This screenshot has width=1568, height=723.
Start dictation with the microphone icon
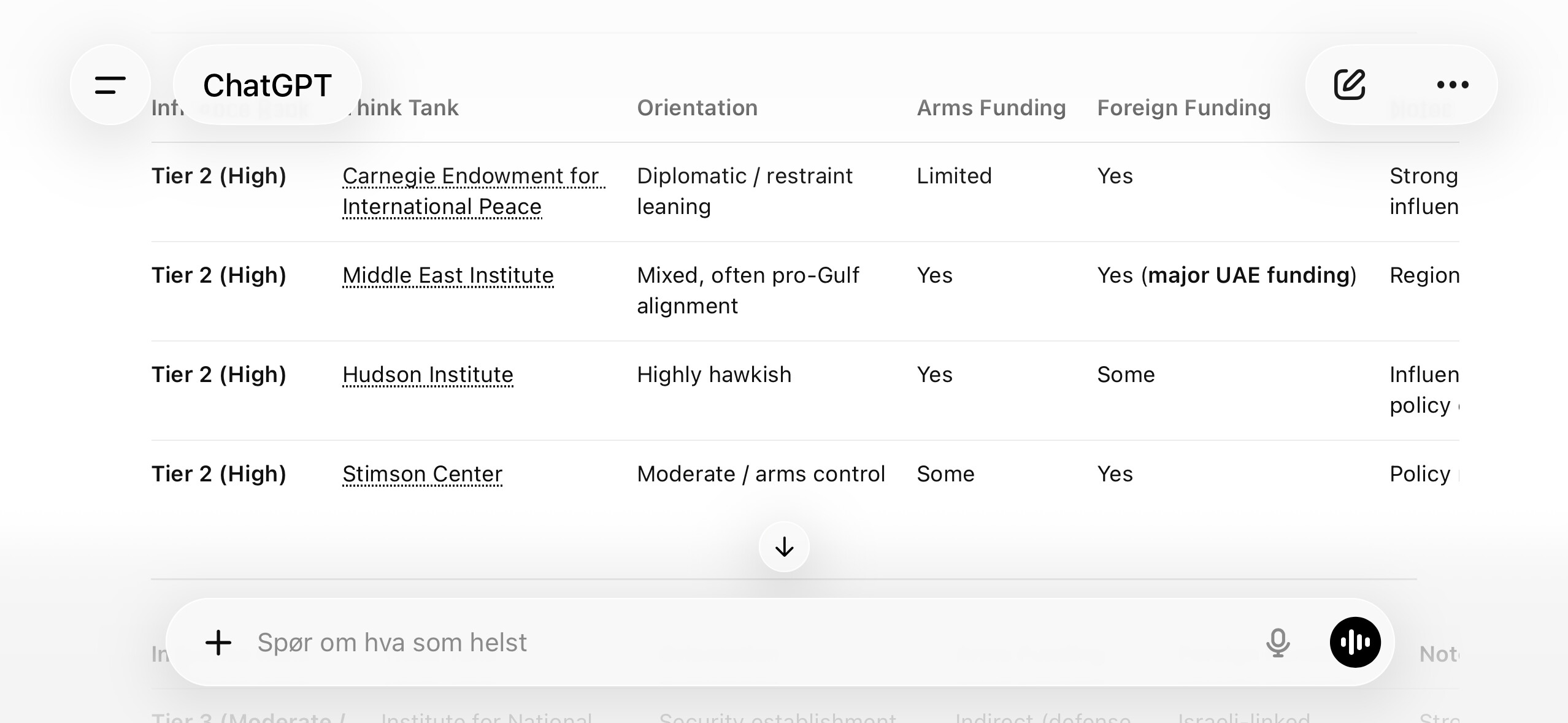tap(1278, 643)
